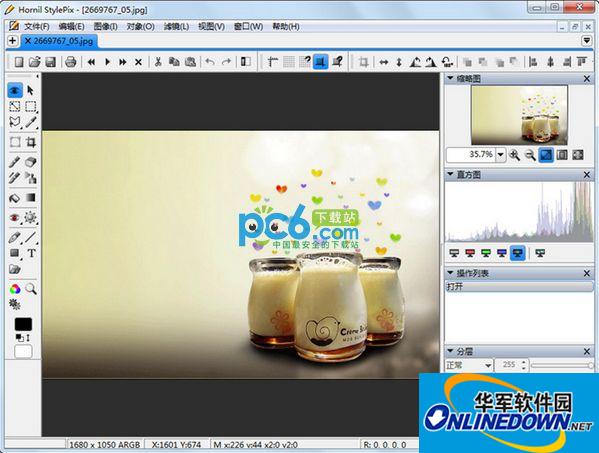
Task: Select the 打开 entry in operation list
Action: click(519, 286)
